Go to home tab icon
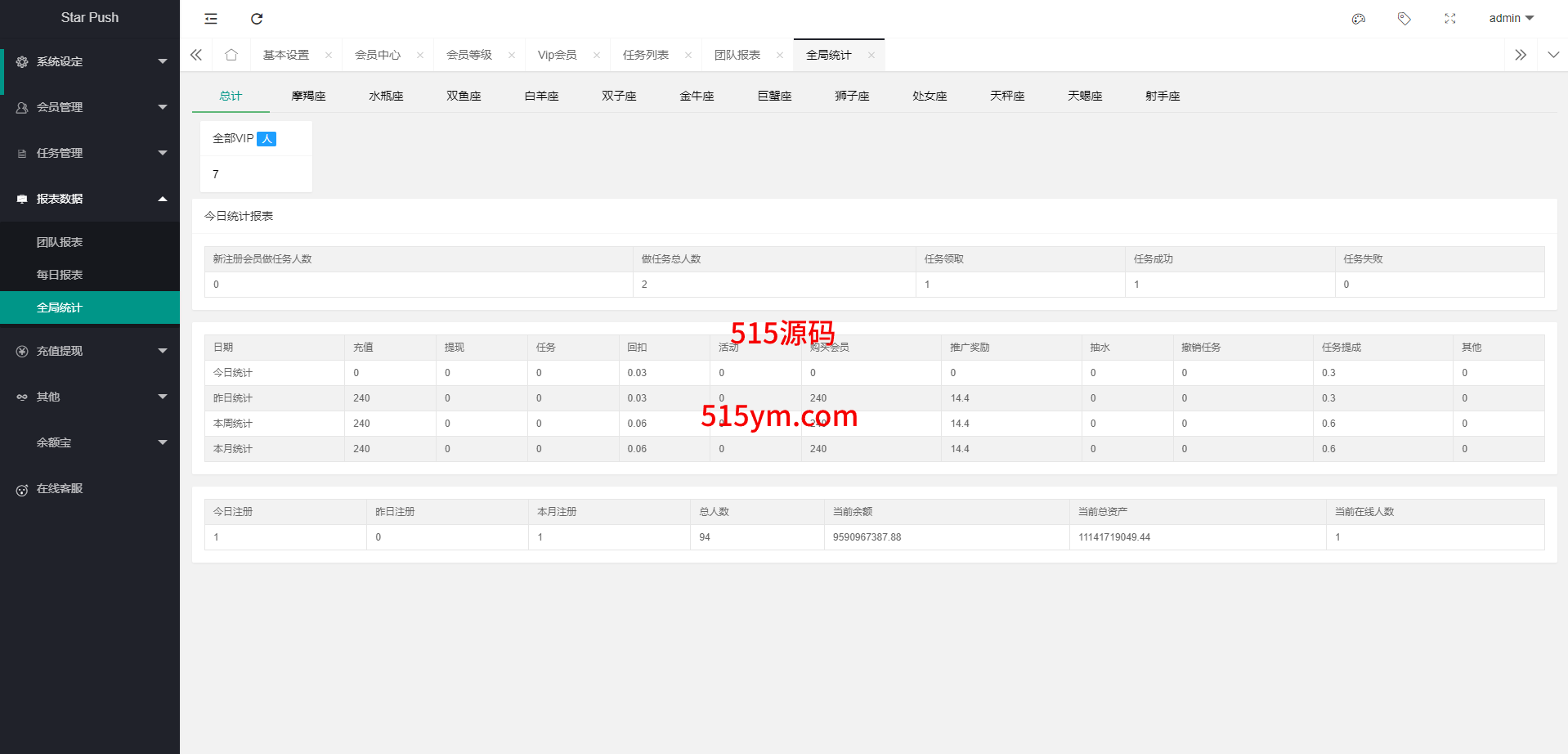The image size is (1568, 754). 231,55
